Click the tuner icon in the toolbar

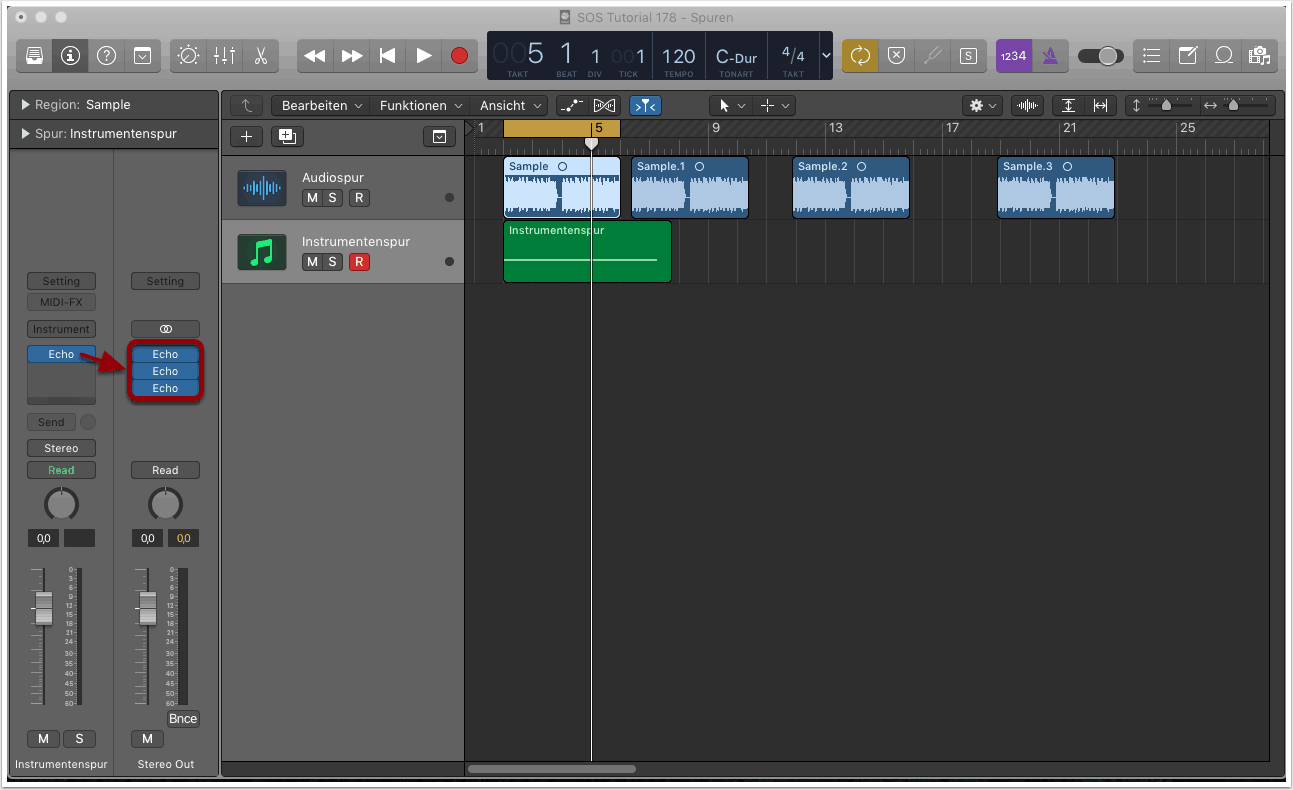pos(932,56)
